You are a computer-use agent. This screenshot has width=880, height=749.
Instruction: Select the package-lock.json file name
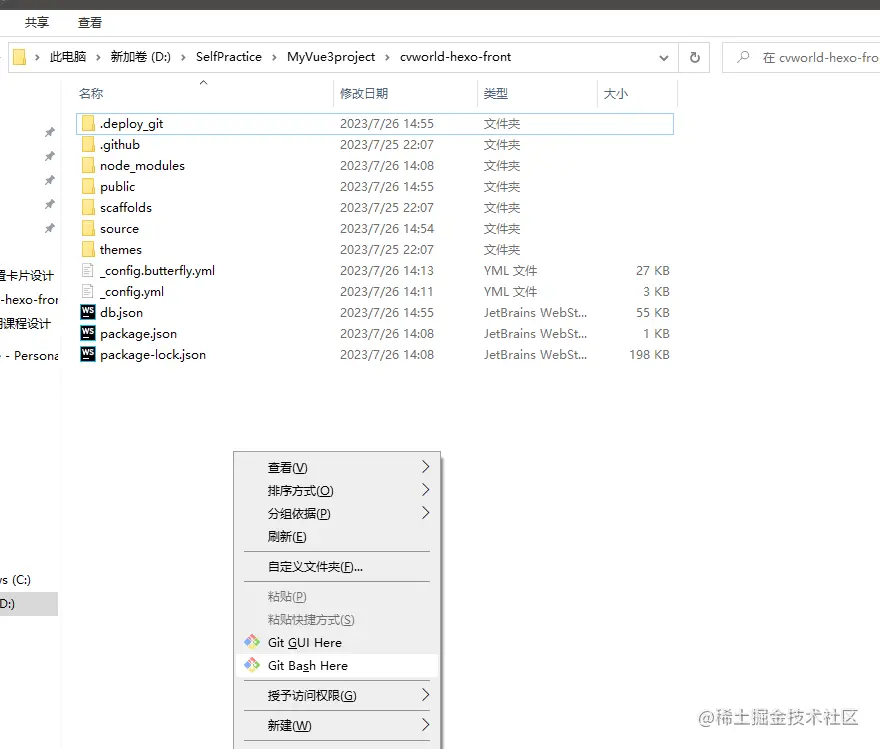[153, 355]
